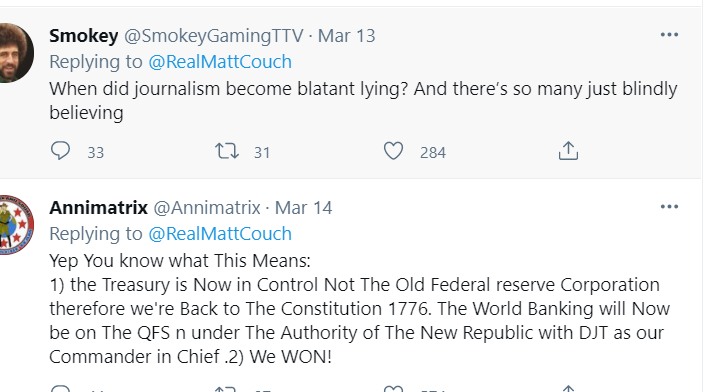Reply to Annimatrix's tweet

point(60,388)
